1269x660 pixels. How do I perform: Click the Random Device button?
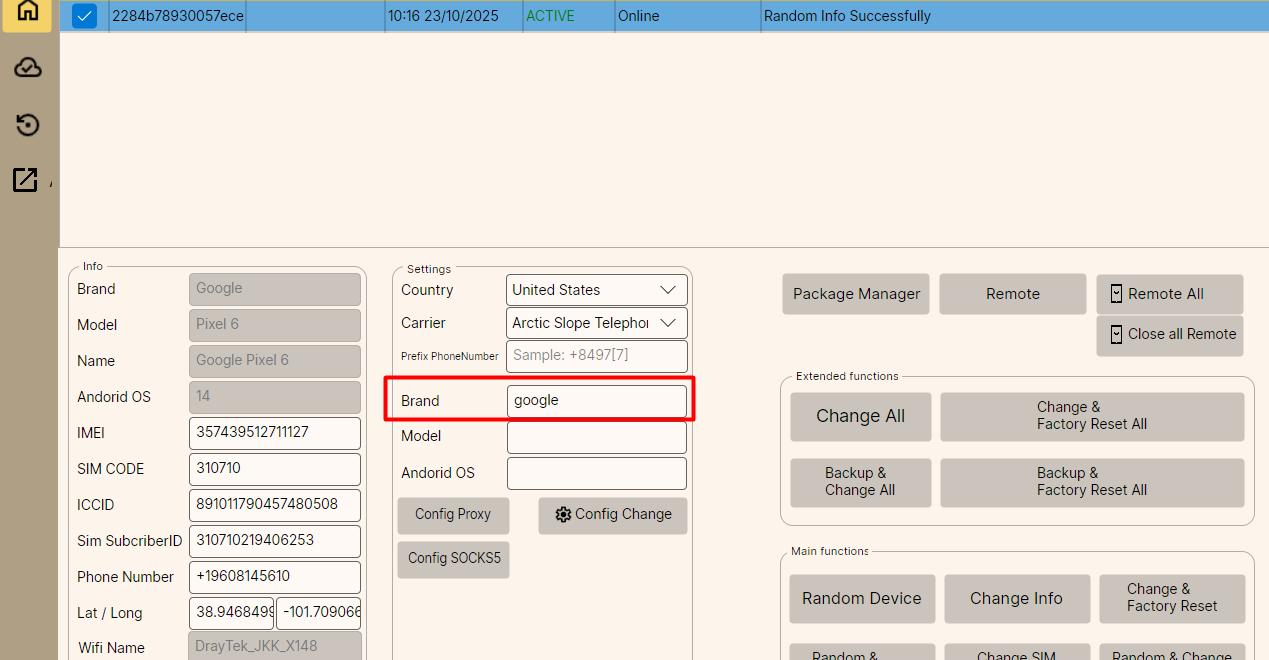click(x=861, y=598)
